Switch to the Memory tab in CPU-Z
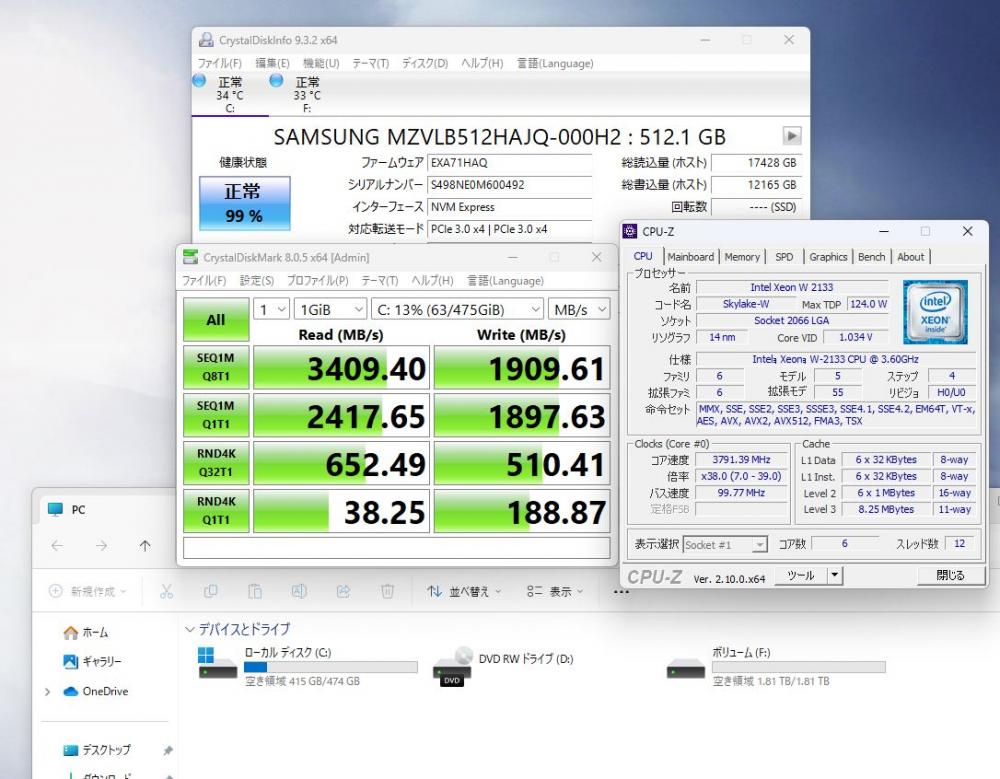Image resolution: width=1000 pixels, height=779 pixels. pos(742,256)
